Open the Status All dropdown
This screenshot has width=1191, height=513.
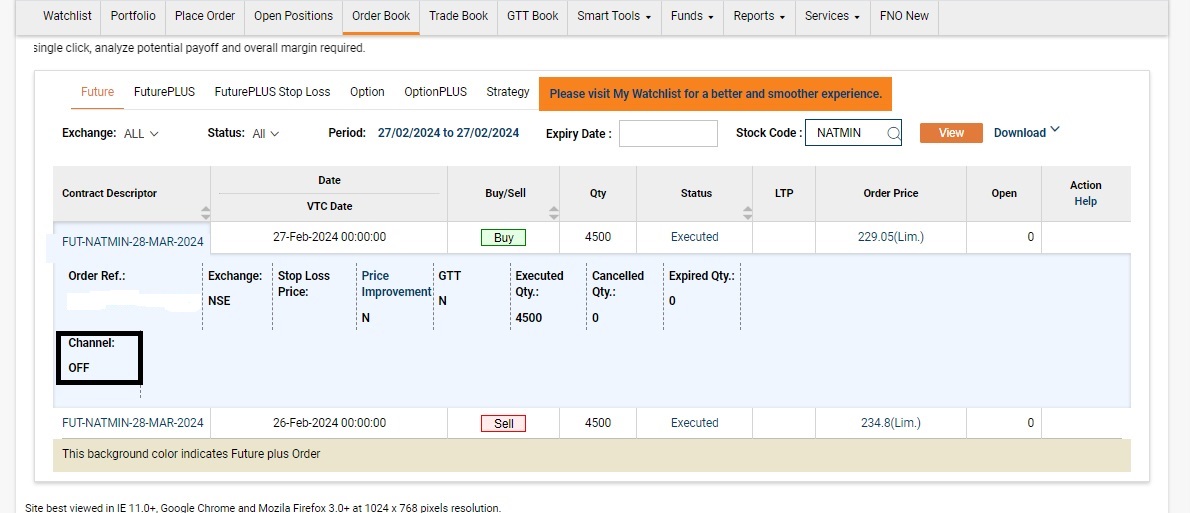[x=266, y=134]
